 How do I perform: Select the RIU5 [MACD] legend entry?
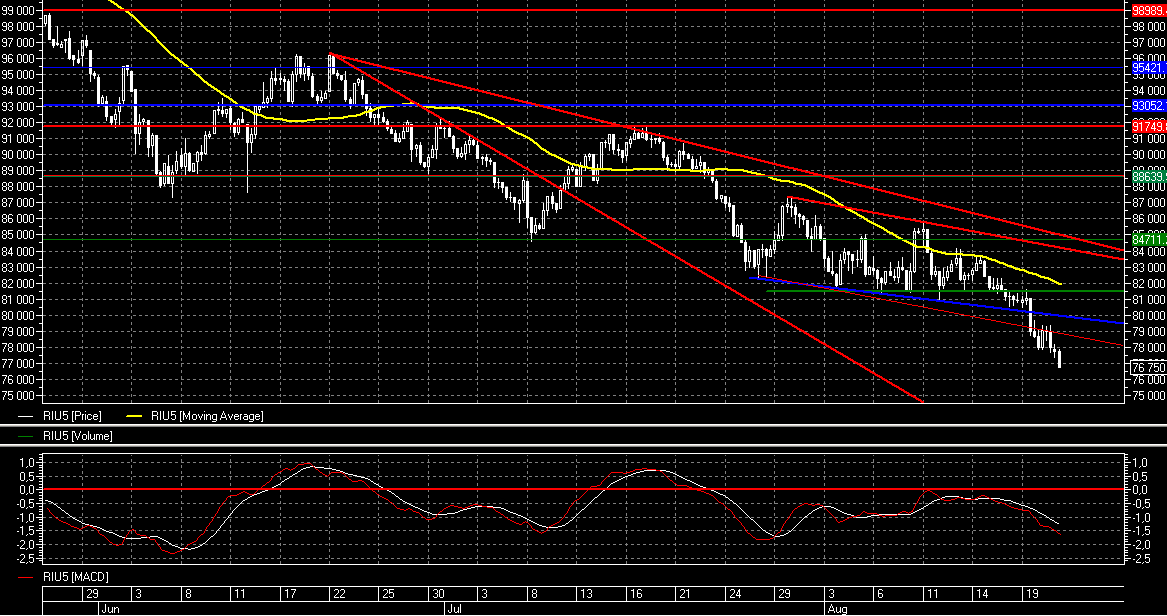[x=76, y=578]
